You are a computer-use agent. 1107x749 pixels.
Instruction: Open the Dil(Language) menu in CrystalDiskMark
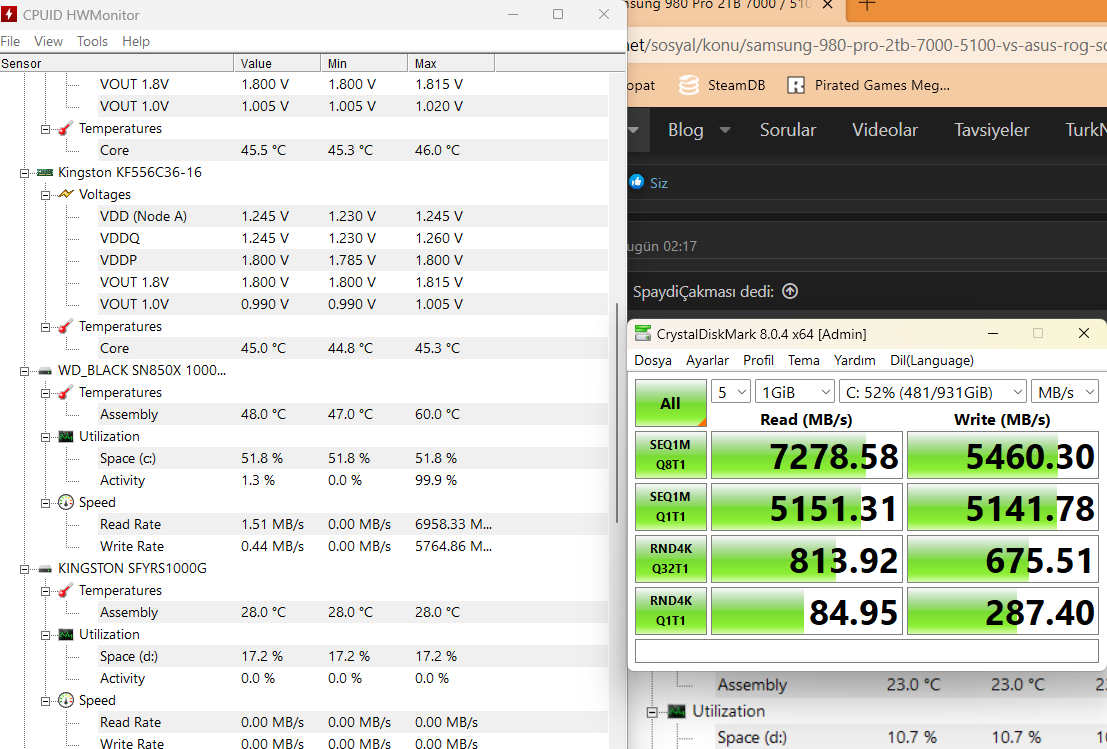pyautogui.click(x=932, y=360)
